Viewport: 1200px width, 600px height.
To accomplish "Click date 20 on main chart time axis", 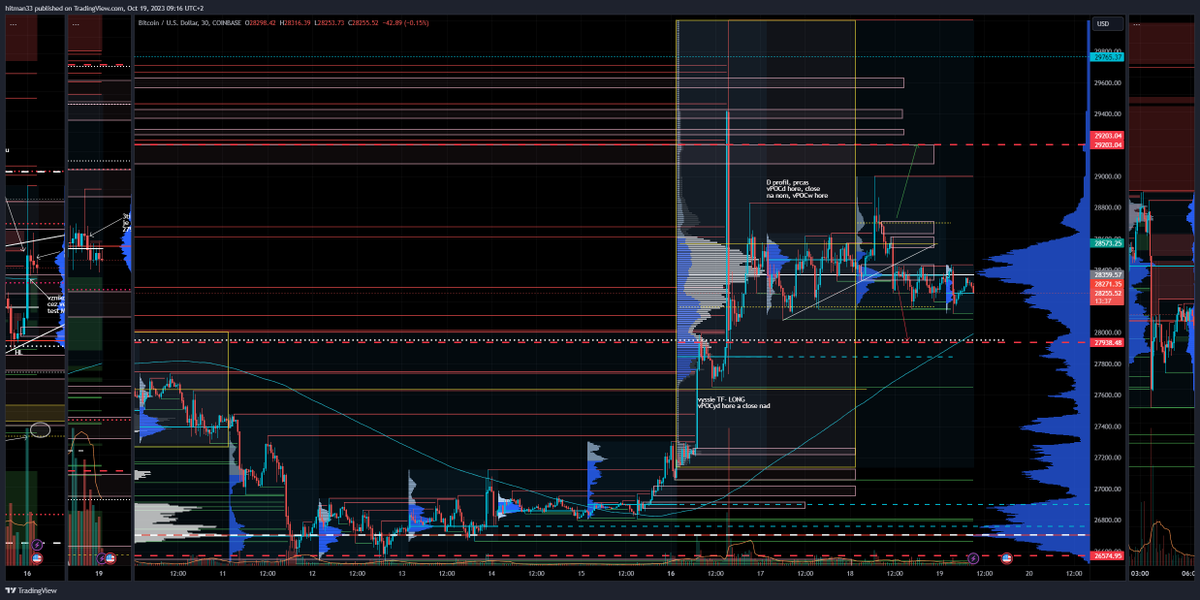I will [x=1028, y=574].
